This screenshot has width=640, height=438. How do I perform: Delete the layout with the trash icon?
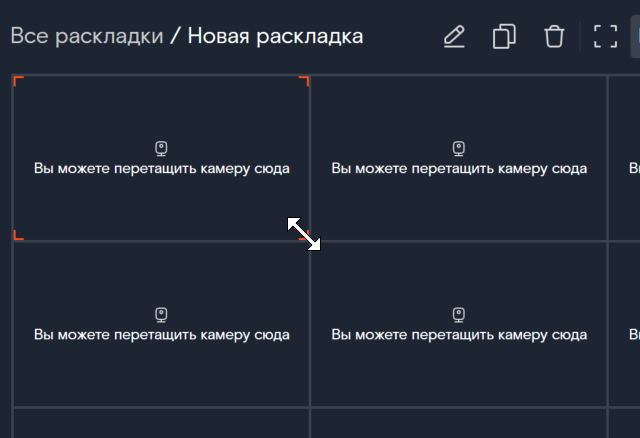(554, 37)
